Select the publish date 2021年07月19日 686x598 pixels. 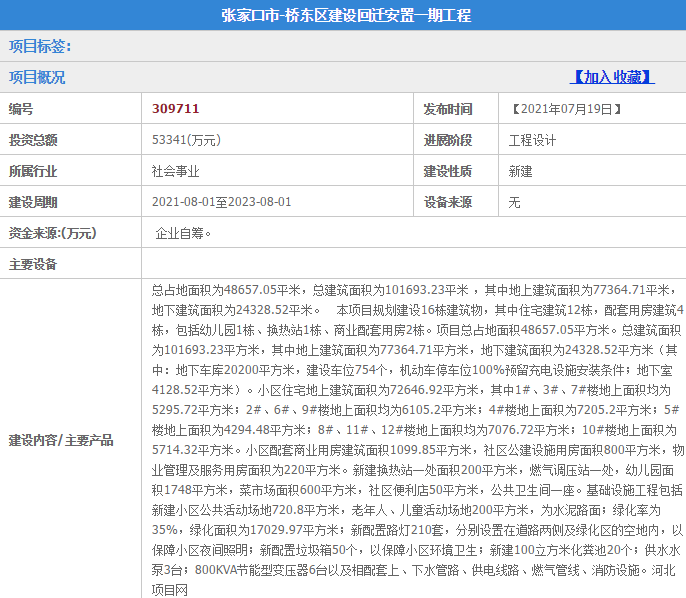[568, 109]
